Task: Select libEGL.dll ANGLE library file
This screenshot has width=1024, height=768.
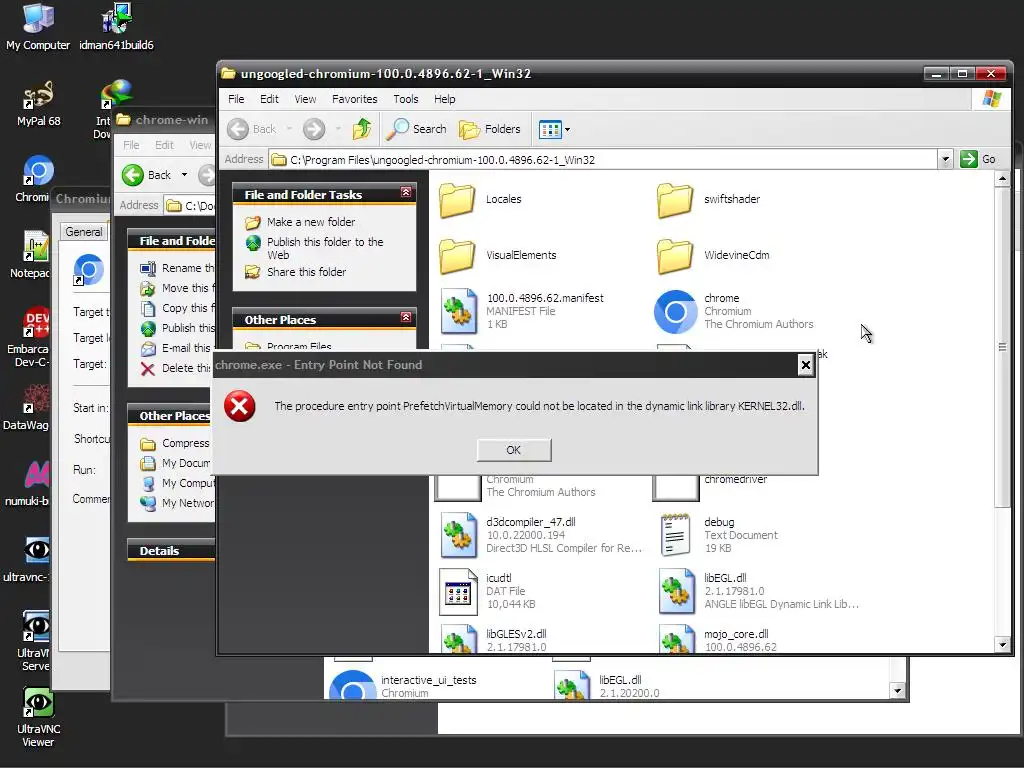Action: 758,591
